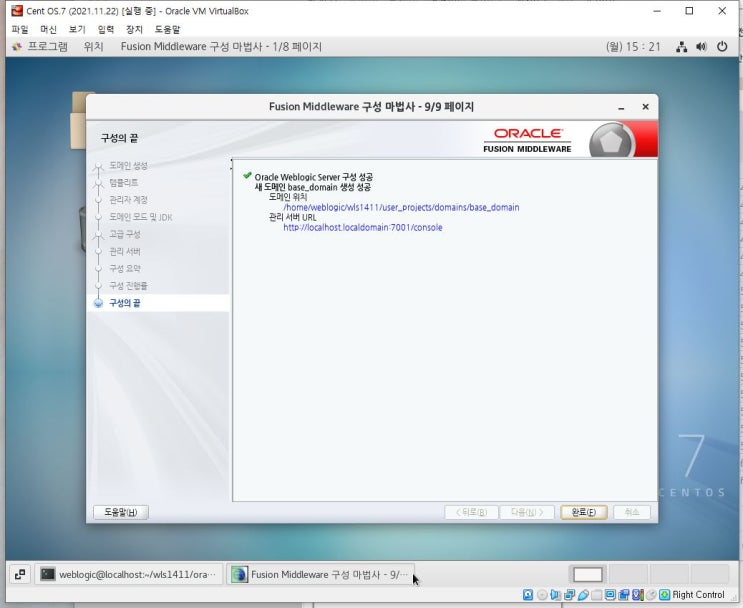This screenshot has height=608, width=743.
Task: Click the optical disc icon in VirtualBox status bar
Action: click(x=542, y=595)
